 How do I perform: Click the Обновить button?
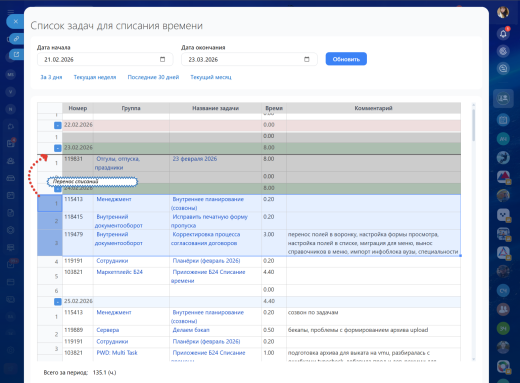tap(346, 59)
